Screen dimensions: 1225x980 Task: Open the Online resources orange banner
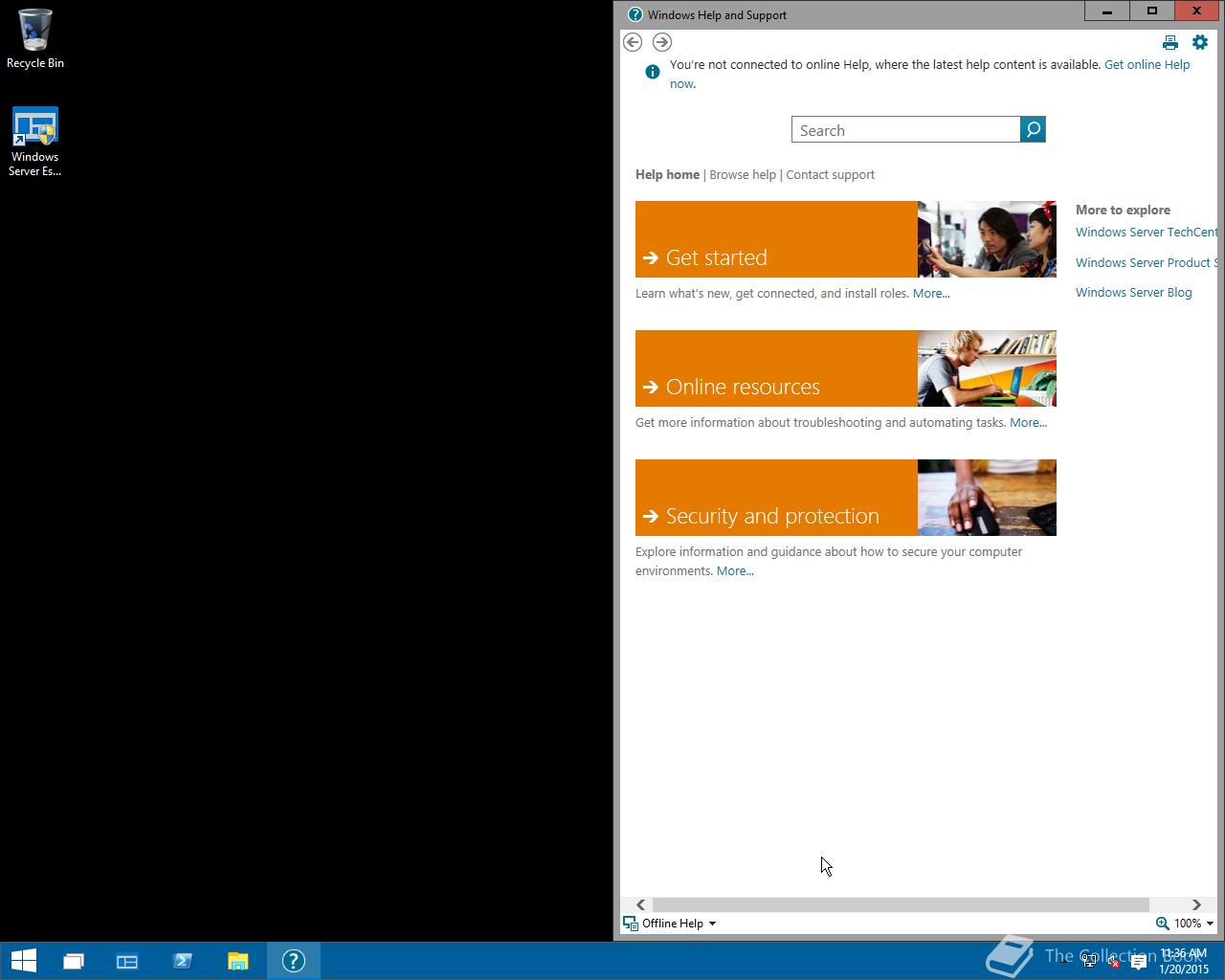point(776,368)
